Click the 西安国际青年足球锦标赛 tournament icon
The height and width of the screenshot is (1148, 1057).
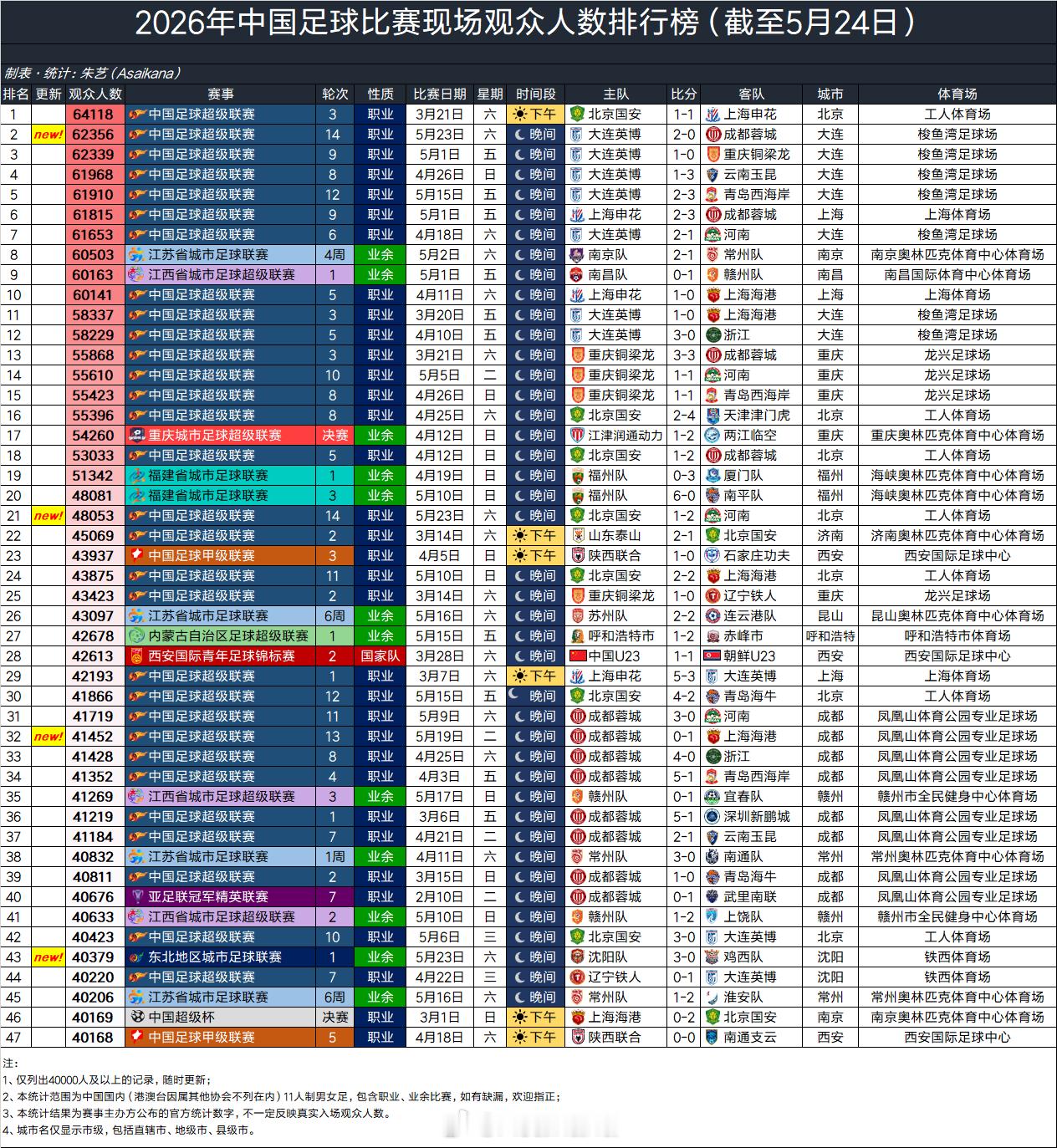point(137,656)
